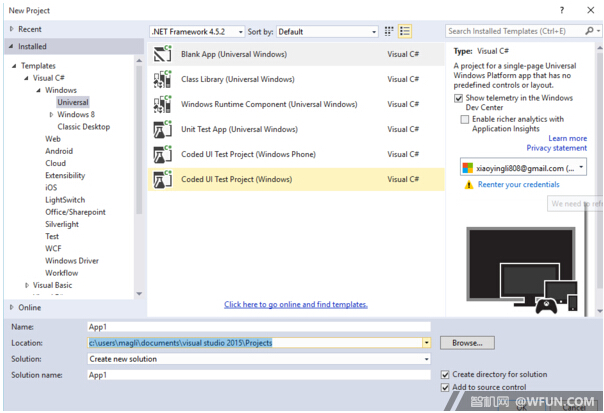Select Coded UI Test Project (Windows Phone) icon
604x413 pixels.
pos(162,154)
